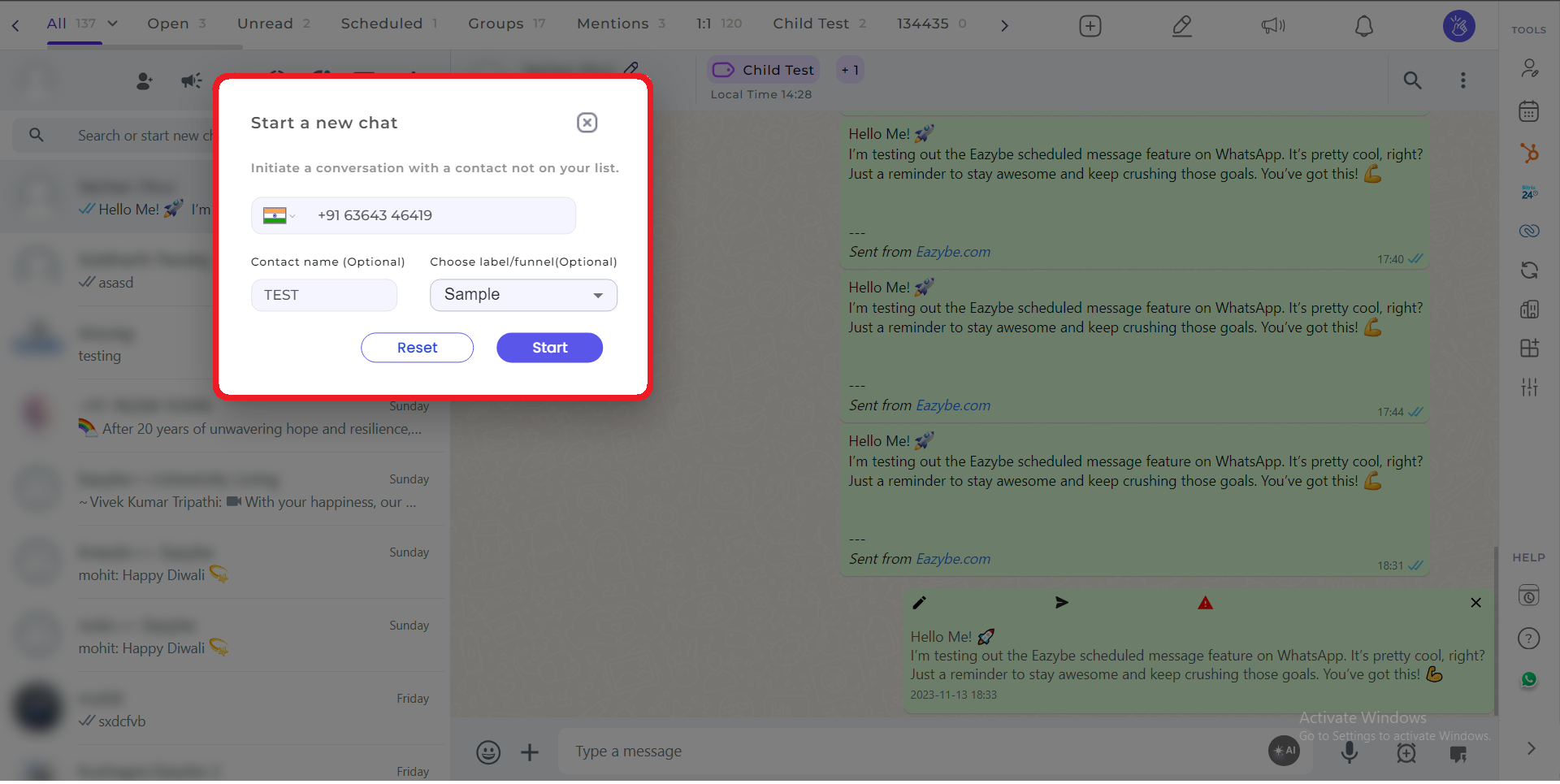Close the Start a new chat dialog

point(587,123)
